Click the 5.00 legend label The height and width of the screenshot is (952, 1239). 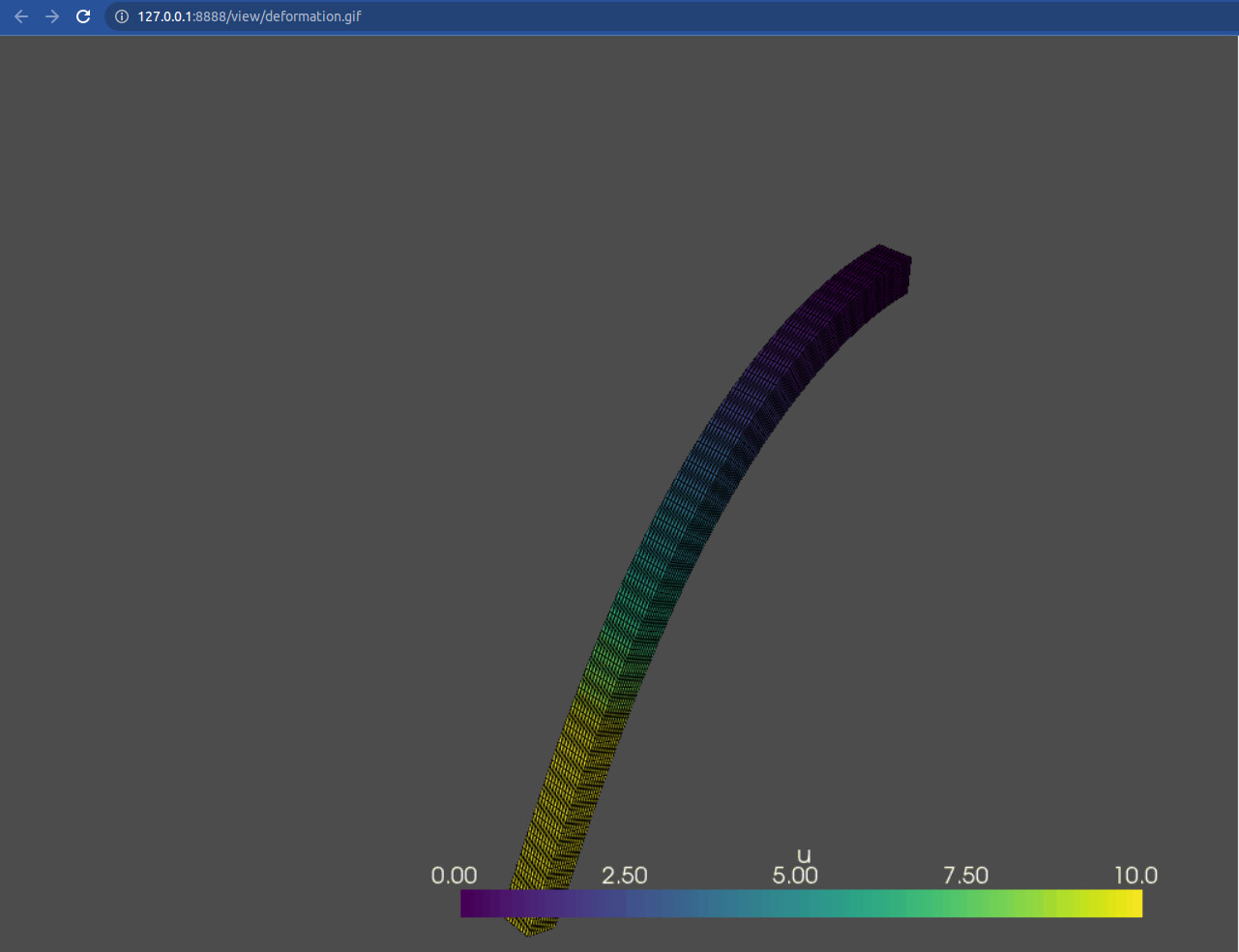click(x=795, y=876)
